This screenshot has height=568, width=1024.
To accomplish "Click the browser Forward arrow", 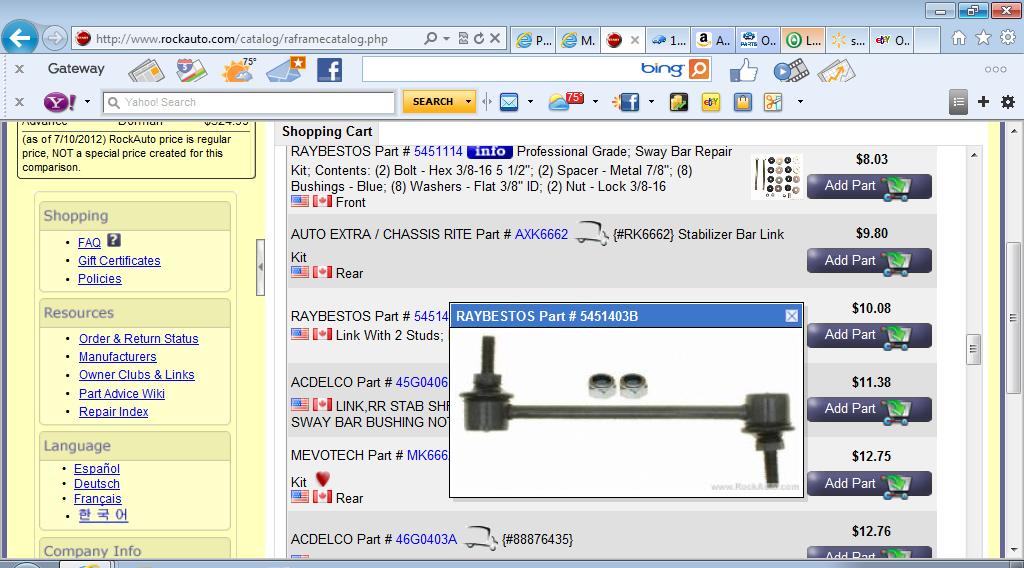I will (x=55, y=39).
